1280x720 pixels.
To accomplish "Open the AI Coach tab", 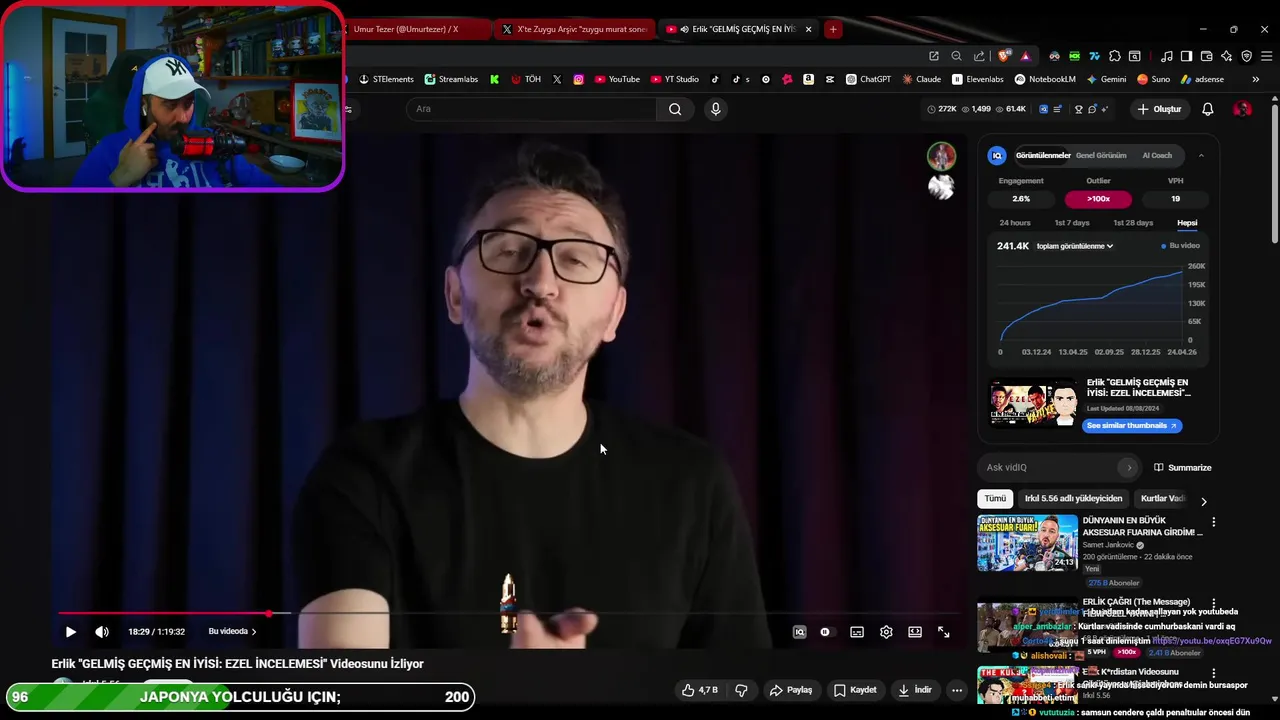I will [1157, 155].
